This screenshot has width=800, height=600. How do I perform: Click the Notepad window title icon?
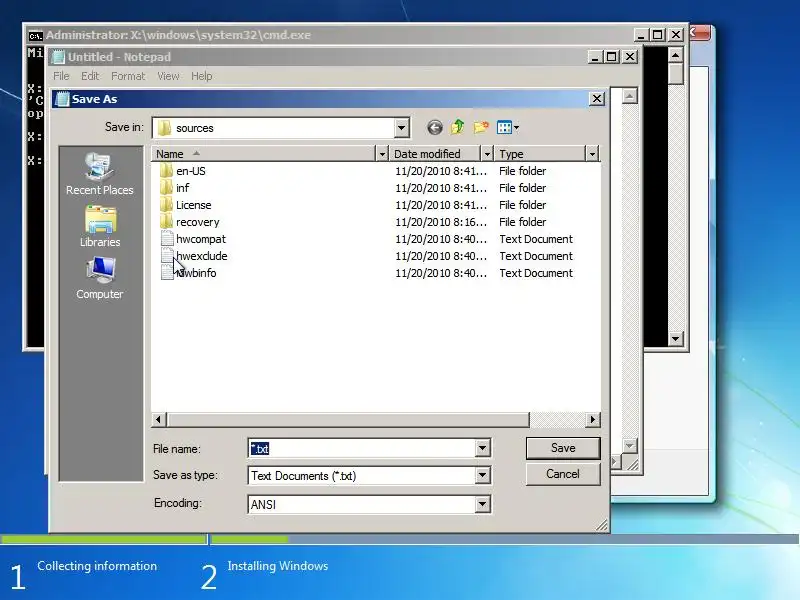(x=59, y=57)
